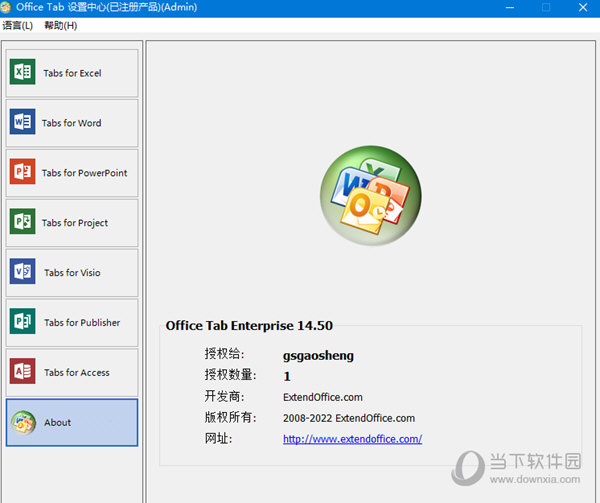This screenshot has width=600, height=503.
Task: Click the license count value 1
Action: [x=287, y=376]
